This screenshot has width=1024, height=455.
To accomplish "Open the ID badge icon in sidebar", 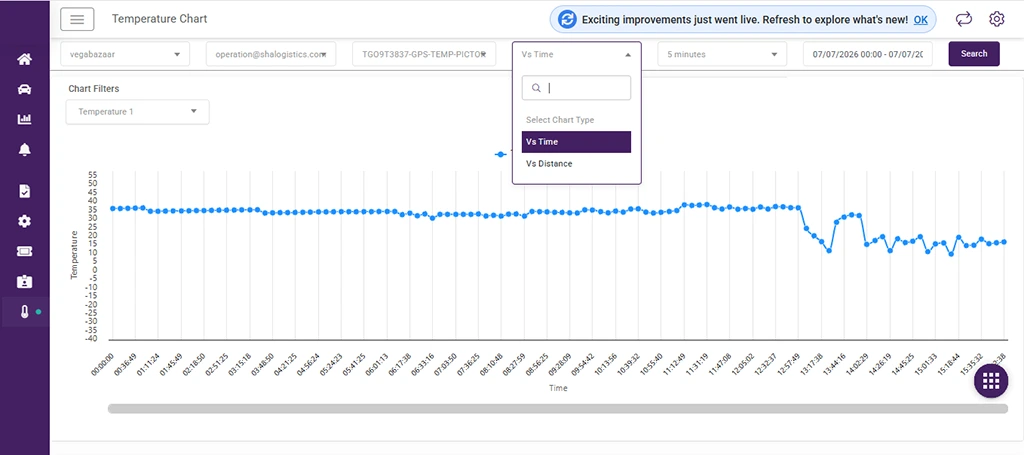I will tap(24, 281).
